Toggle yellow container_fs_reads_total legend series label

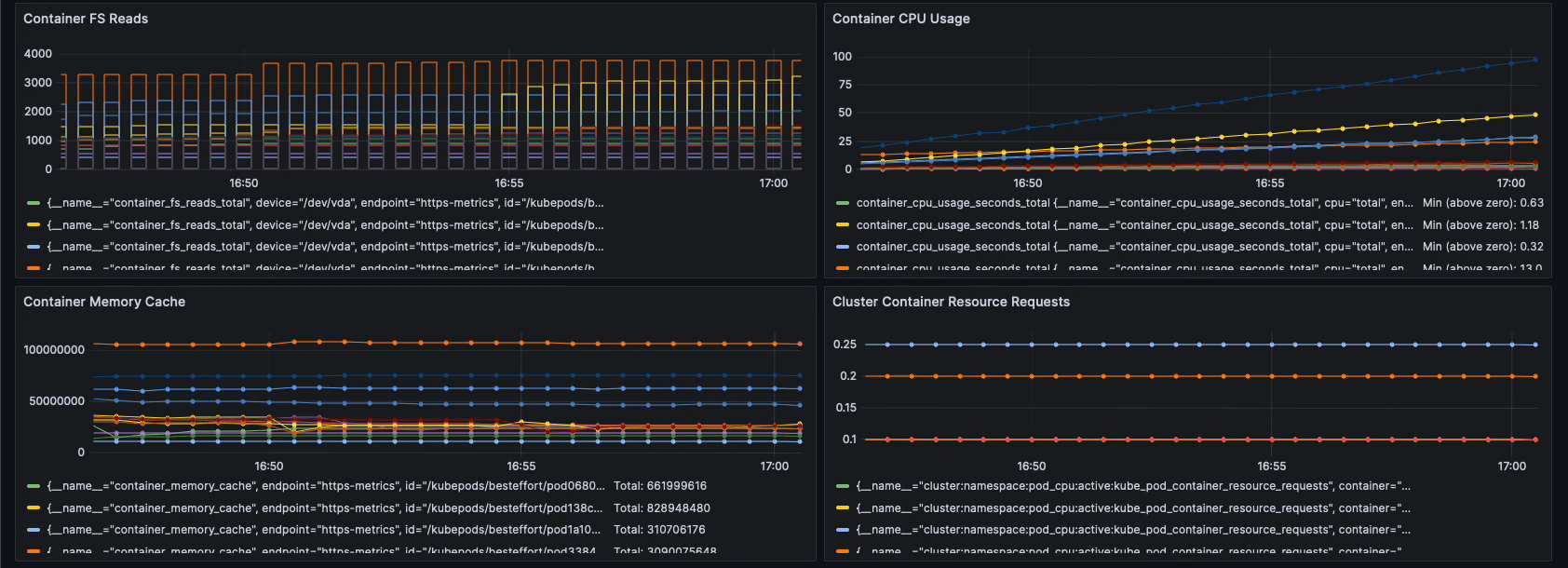[325, 225]
